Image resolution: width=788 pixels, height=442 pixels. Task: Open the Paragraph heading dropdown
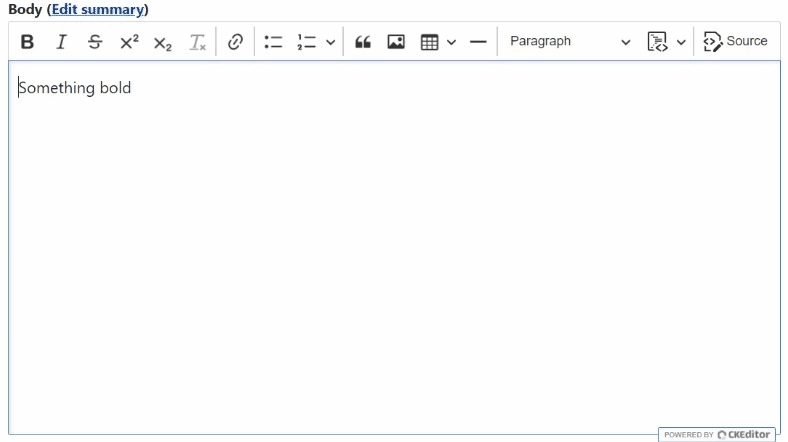569,42
